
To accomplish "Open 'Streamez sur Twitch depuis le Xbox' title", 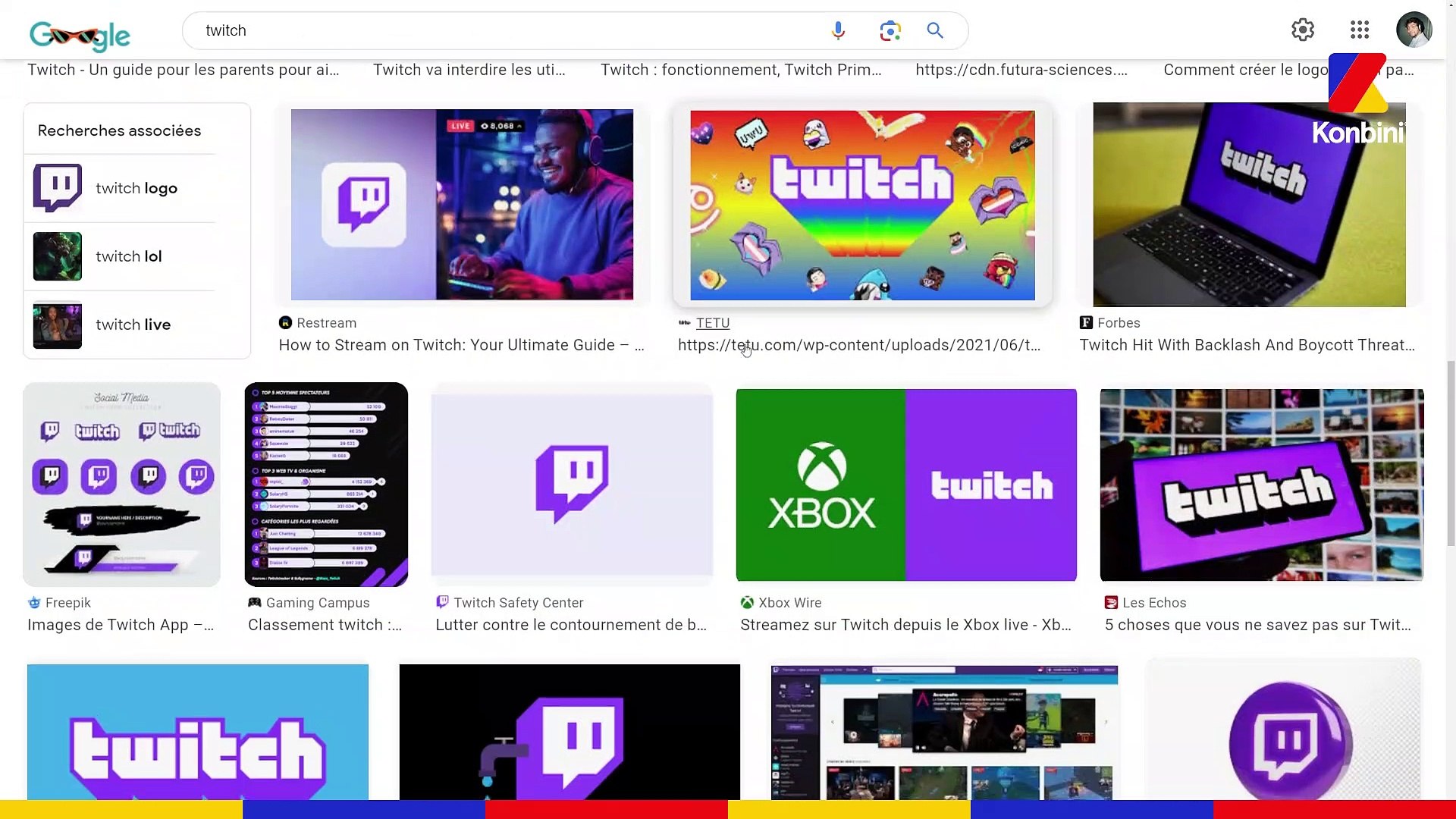I will [x=905, y=625].
